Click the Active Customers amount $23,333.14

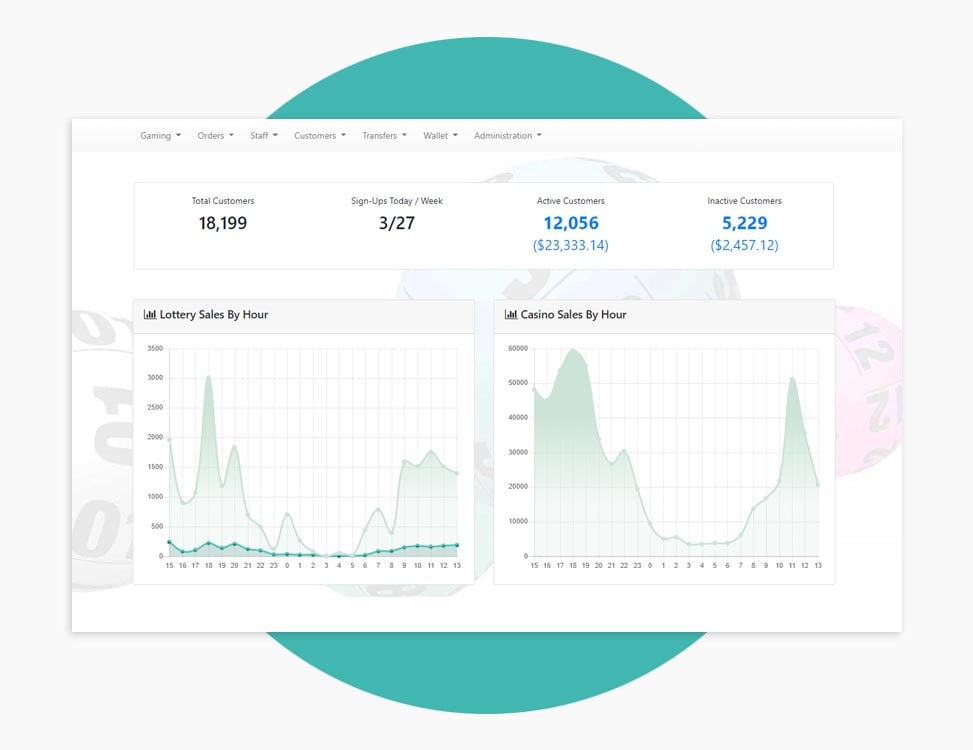click(x=571, y=245)
